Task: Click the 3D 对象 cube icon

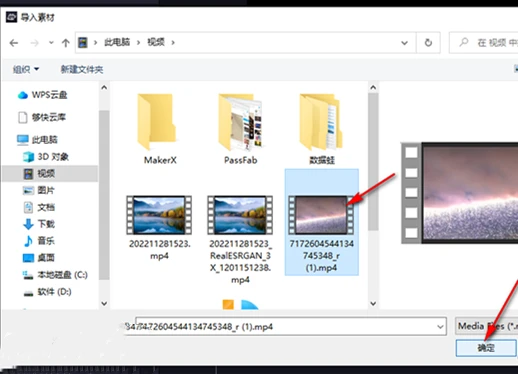Action: pos(28,157)
